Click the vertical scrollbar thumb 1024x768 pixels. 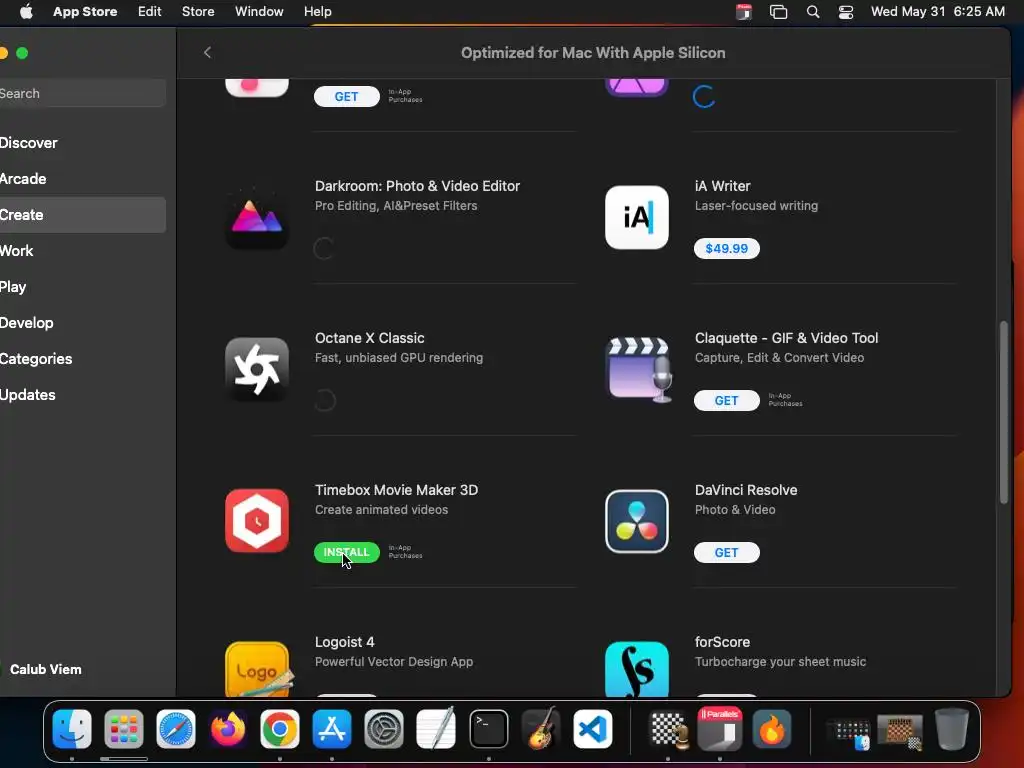(x=1004, y=412)
